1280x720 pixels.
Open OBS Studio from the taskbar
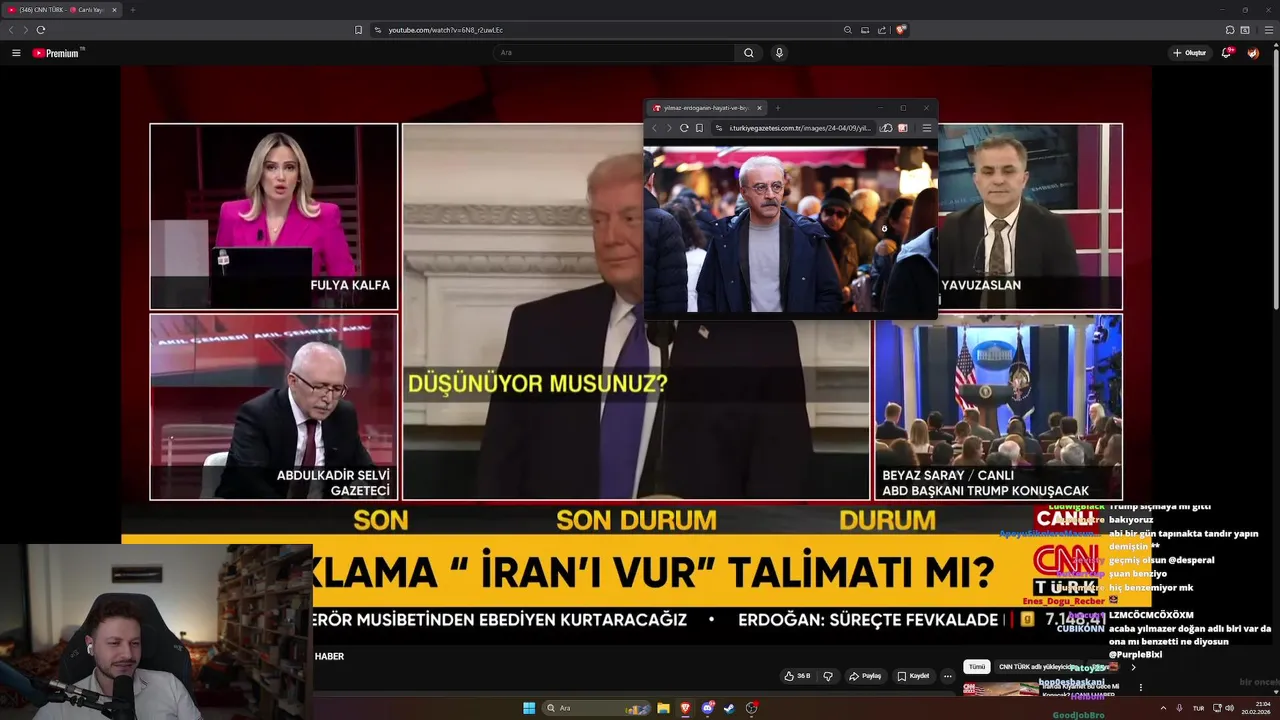point(751,708)
